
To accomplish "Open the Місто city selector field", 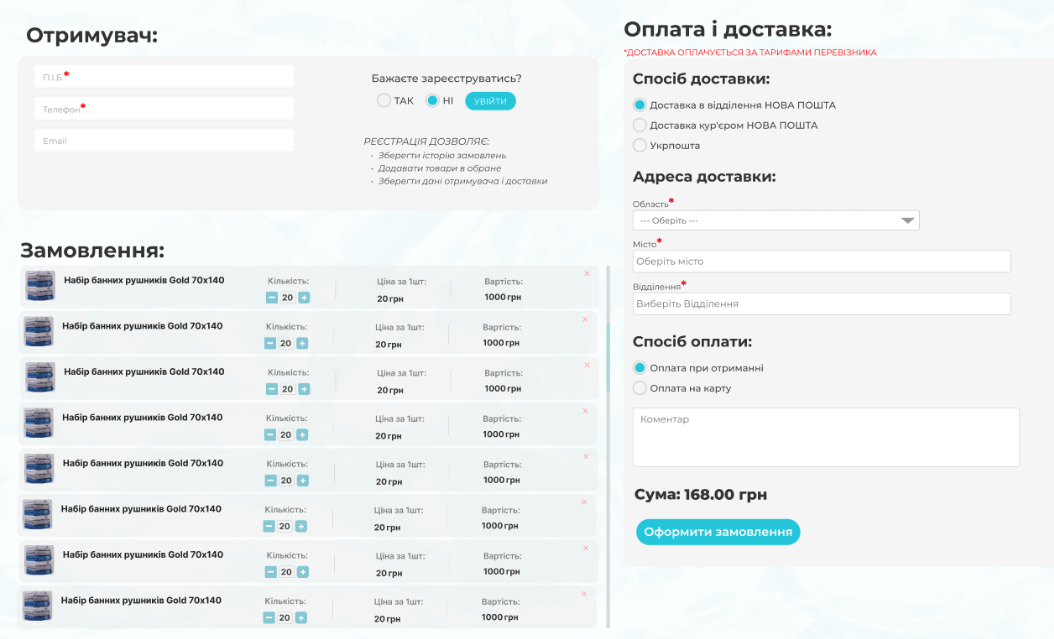I will (x=821, y=262).
